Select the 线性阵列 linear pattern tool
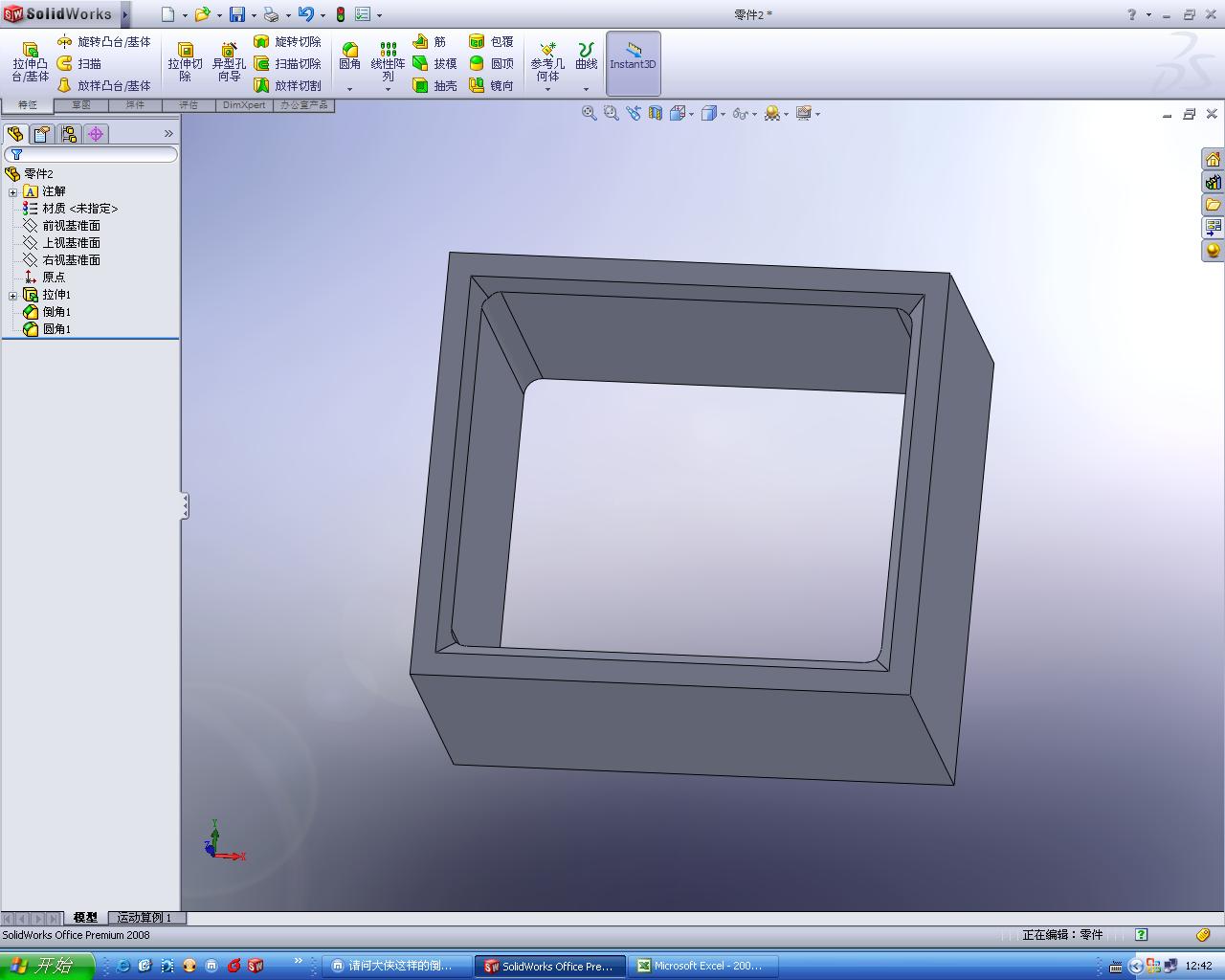 [x=388, y=62]
